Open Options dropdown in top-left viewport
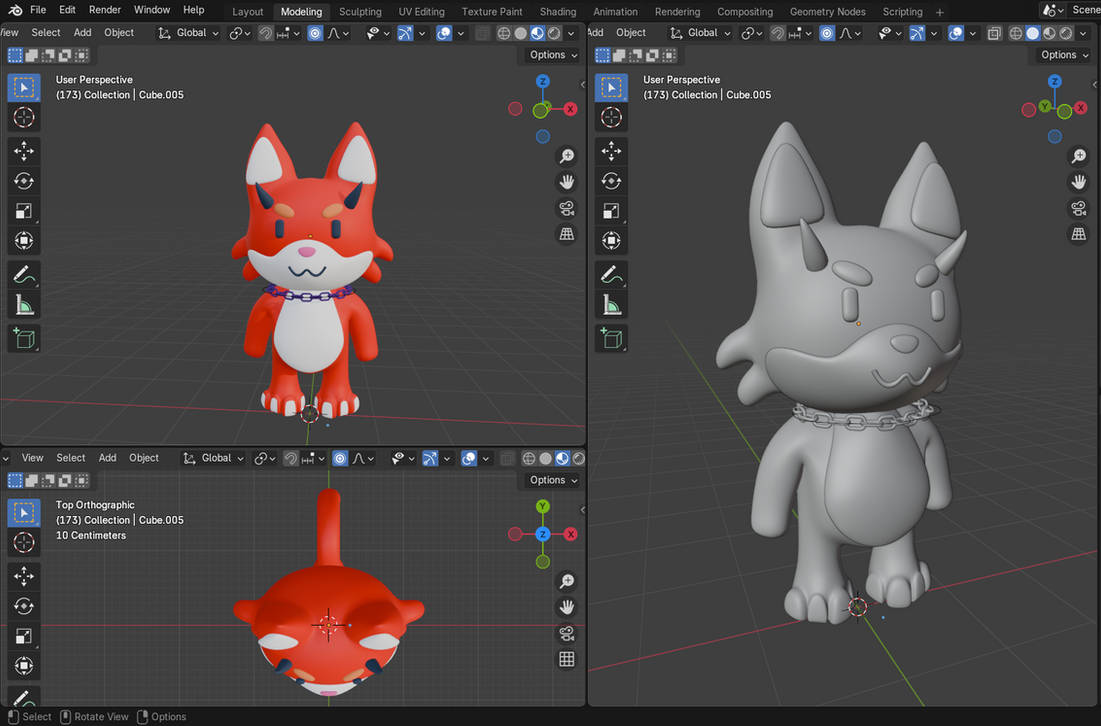This screenshot has width=1101, height=726. tap(553, 55)
